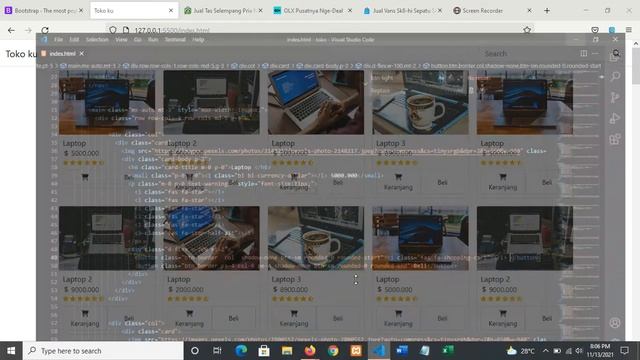The width and height of the screenshot is (640, 360).
Task: Click the site info shield icon
Action: point(113,30)
